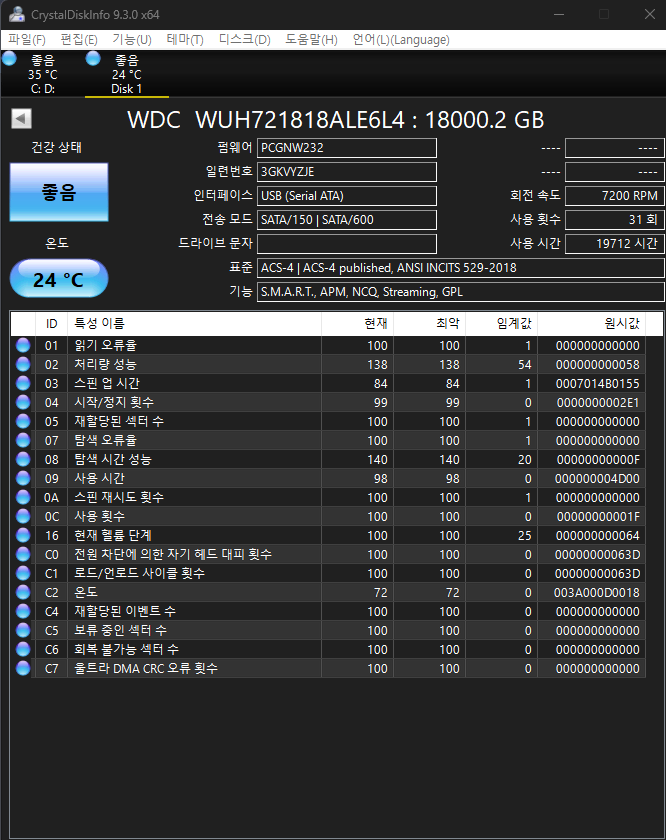Click the 현재 column header
The height and width of the screenshot is (840, 666).
tap(357, 324)
